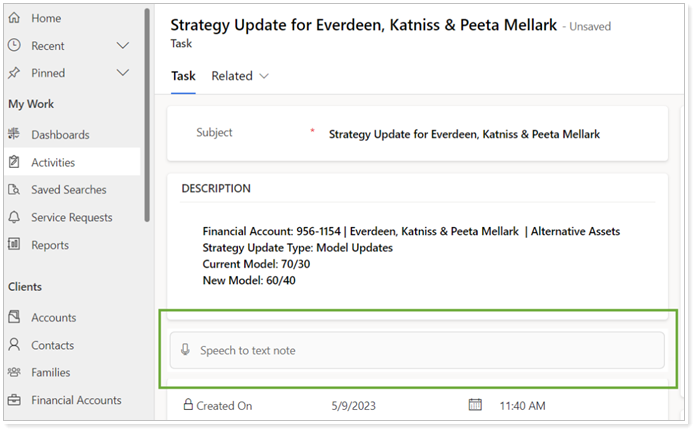
Task: Click the Speech to text note field
Action: (x=420, y=350)
